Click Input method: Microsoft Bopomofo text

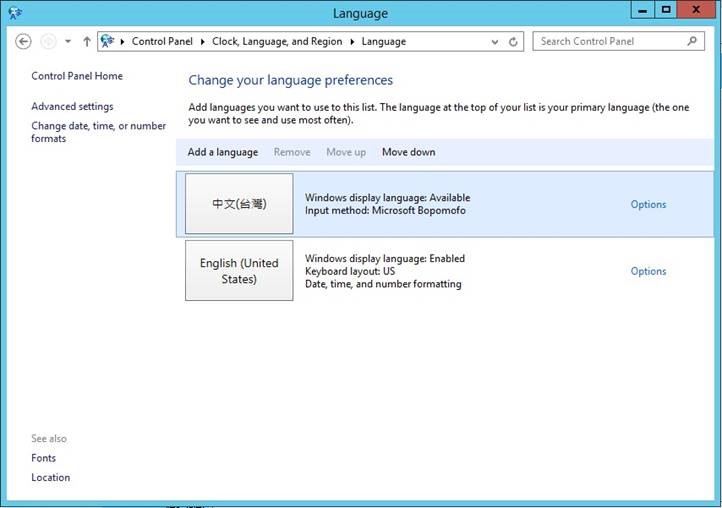coord(385,210)
